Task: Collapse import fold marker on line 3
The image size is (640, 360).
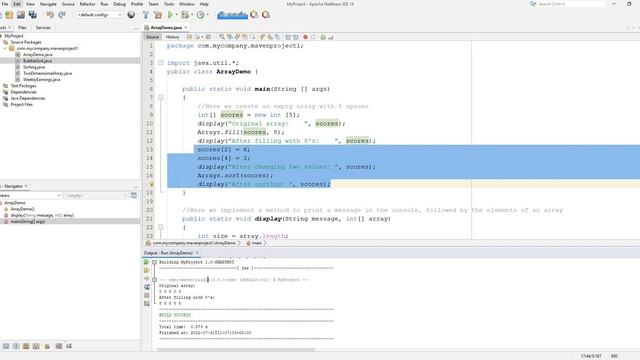Action: (x=161, y=63)
